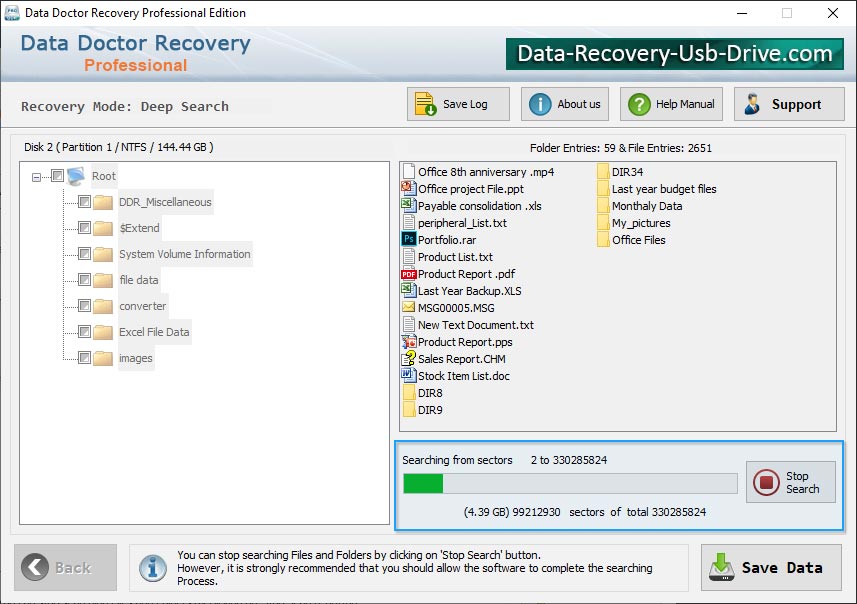Screen dimensions: 857x604
Task: Click the Payable consolidation .xls Excel icon
Action: 409,206
